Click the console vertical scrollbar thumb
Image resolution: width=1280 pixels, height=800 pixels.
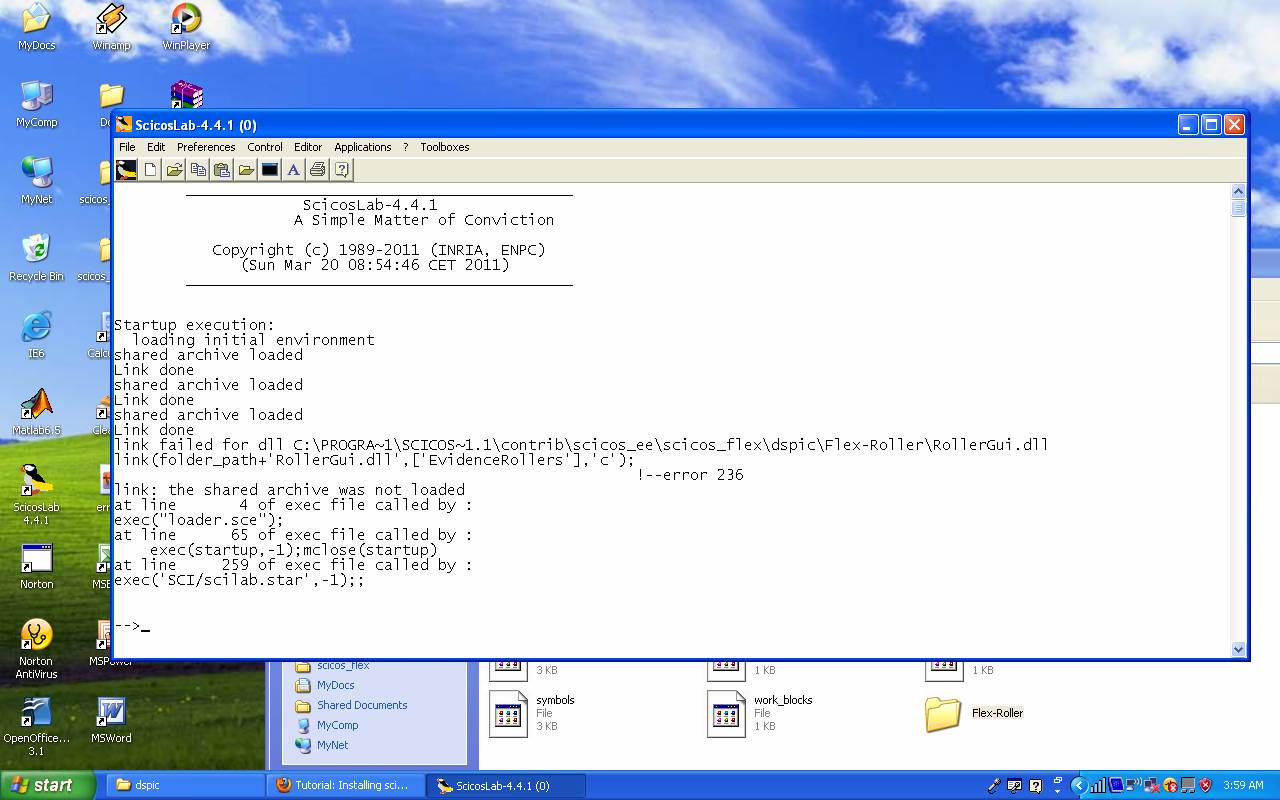coord(1238,208)
